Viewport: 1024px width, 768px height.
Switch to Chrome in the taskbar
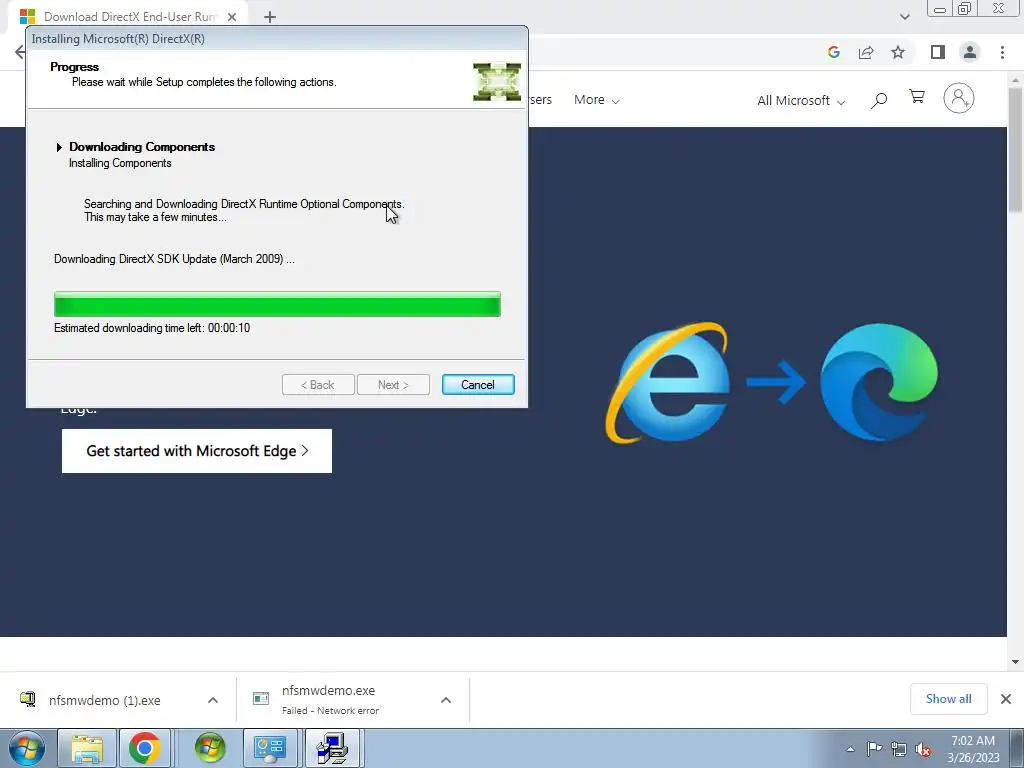pos(144,748)
